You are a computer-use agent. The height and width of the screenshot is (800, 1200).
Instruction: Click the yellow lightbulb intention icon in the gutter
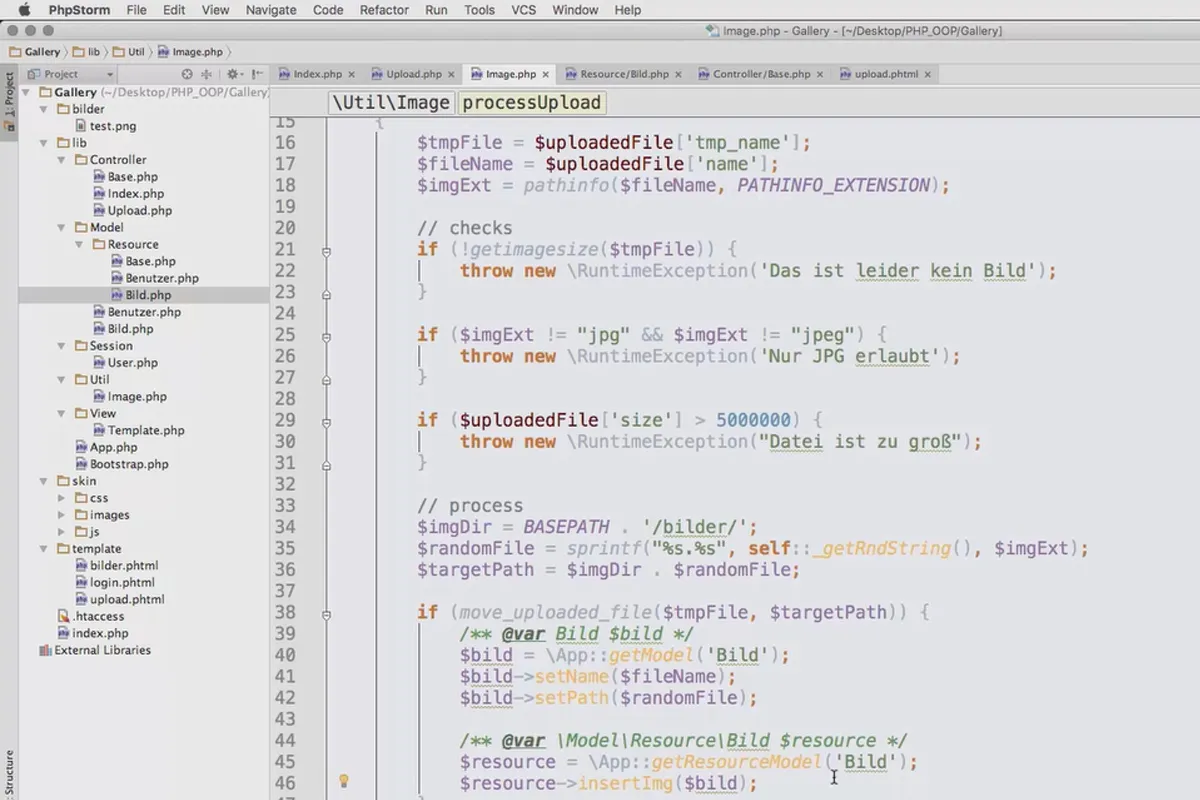pyautogui.click(x=343, y=781)
